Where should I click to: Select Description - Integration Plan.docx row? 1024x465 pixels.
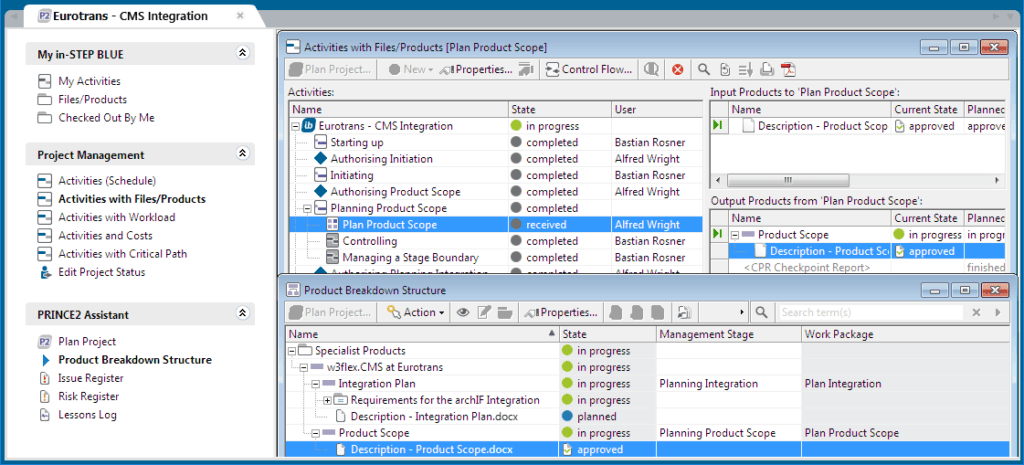coord(649,416)
